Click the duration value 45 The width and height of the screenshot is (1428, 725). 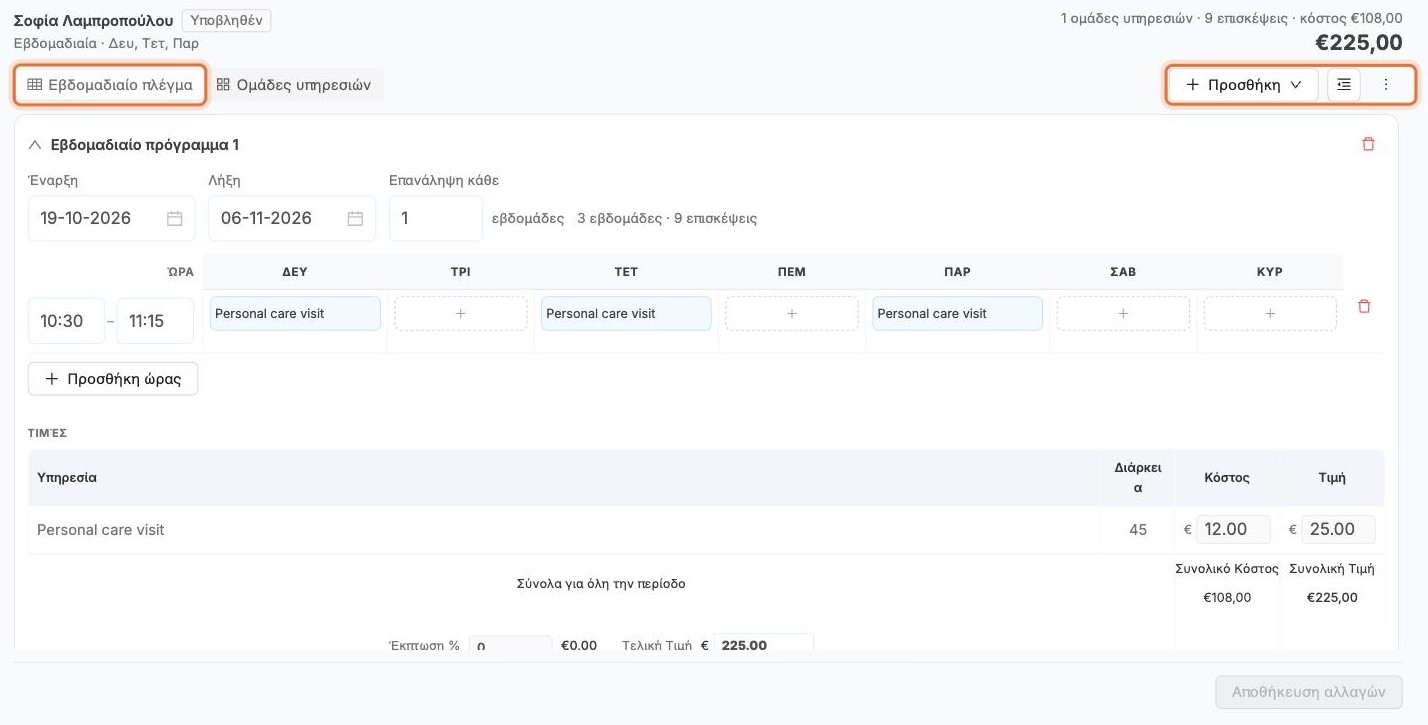click(x=1138, y=530)
